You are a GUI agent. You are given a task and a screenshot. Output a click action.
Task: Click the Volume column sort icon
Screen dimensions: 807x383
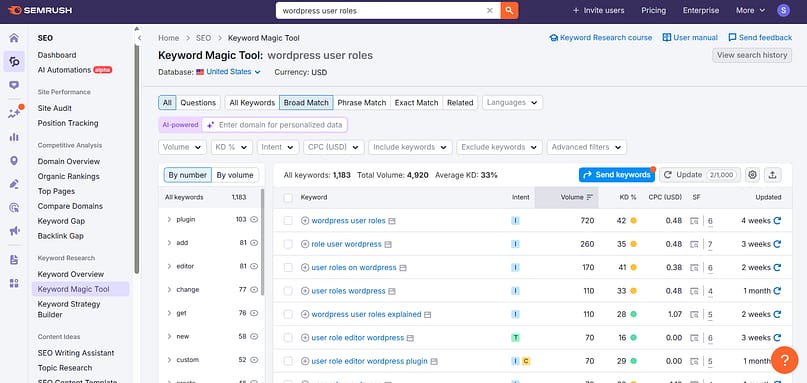(590, 197)
